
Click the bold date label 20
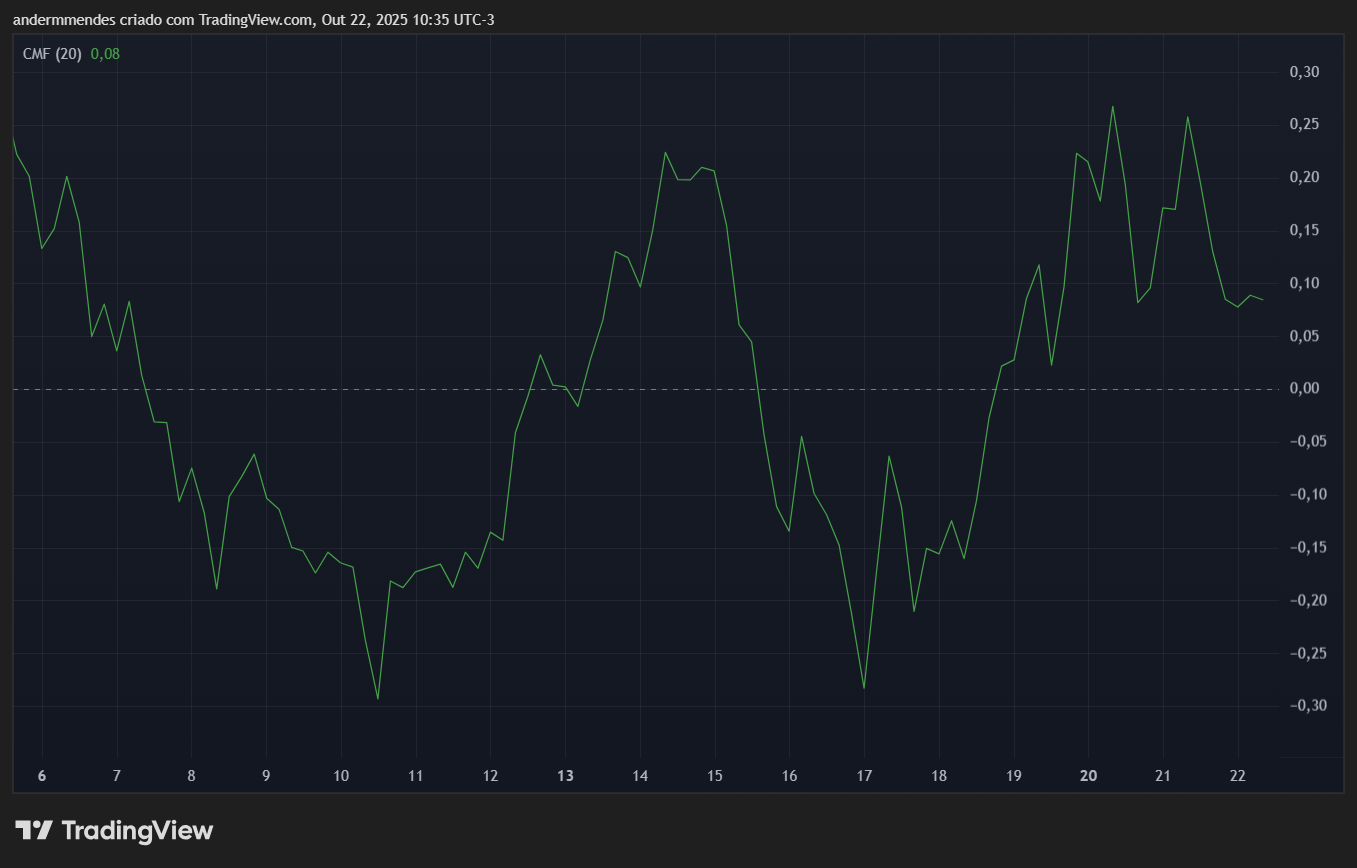1088,776
